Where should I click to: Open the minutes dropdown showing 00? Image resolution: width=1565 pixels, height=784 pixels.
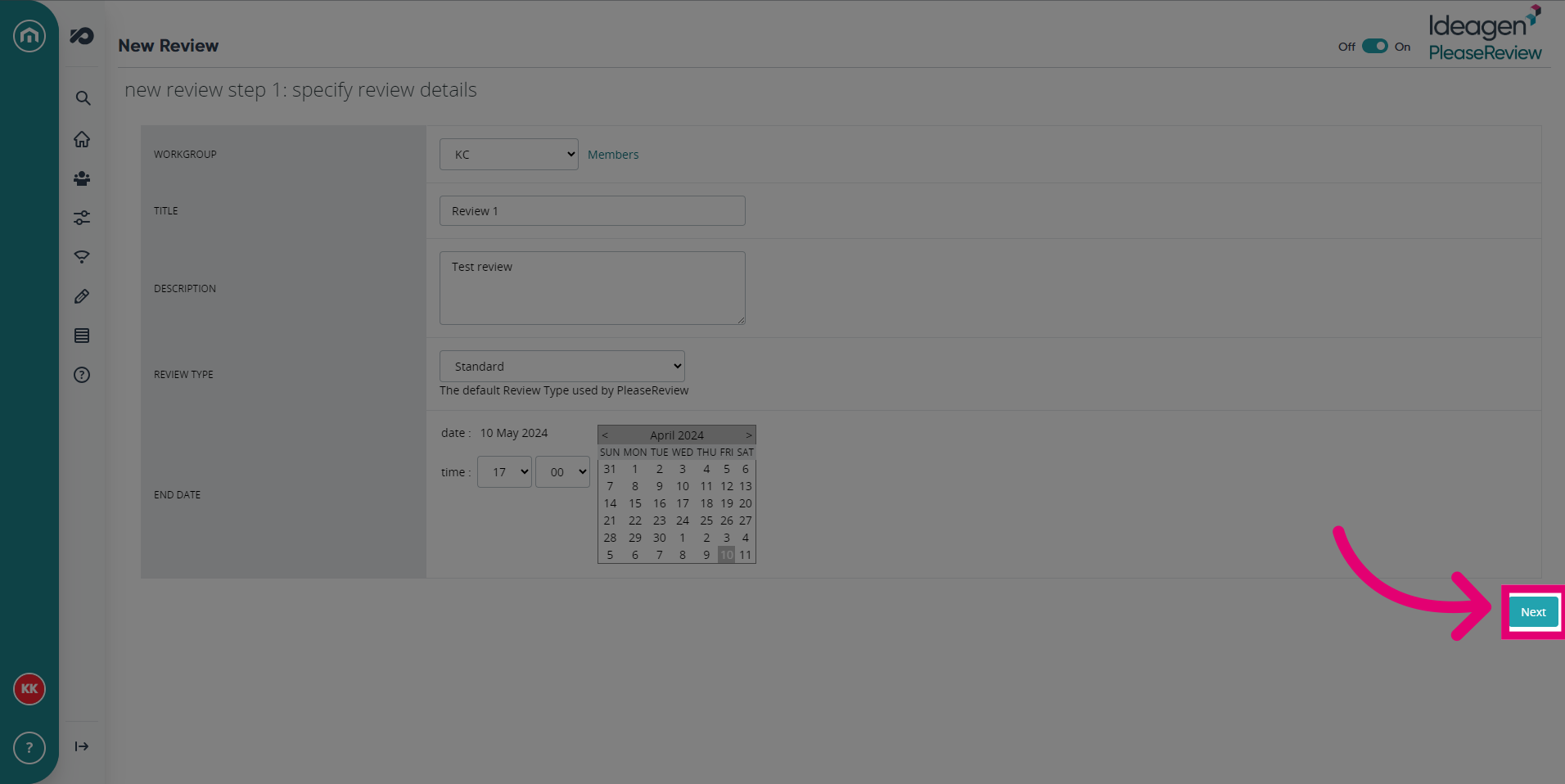[562, 472]
